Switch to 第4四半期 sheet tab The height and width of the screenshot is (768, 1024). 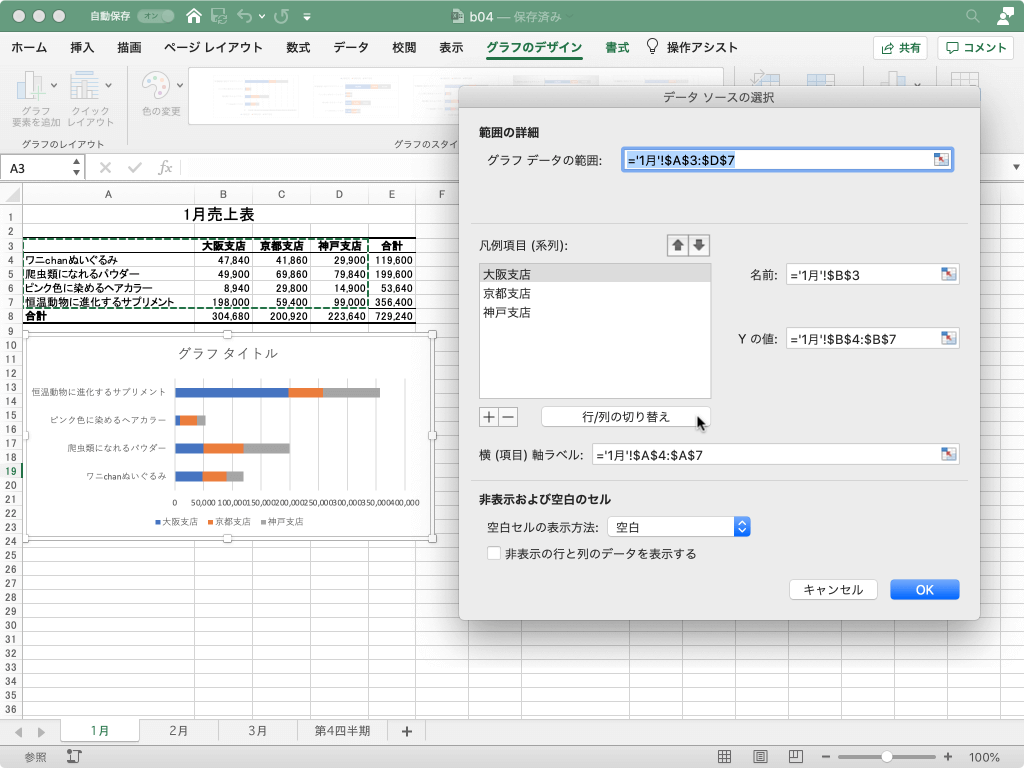343,731
